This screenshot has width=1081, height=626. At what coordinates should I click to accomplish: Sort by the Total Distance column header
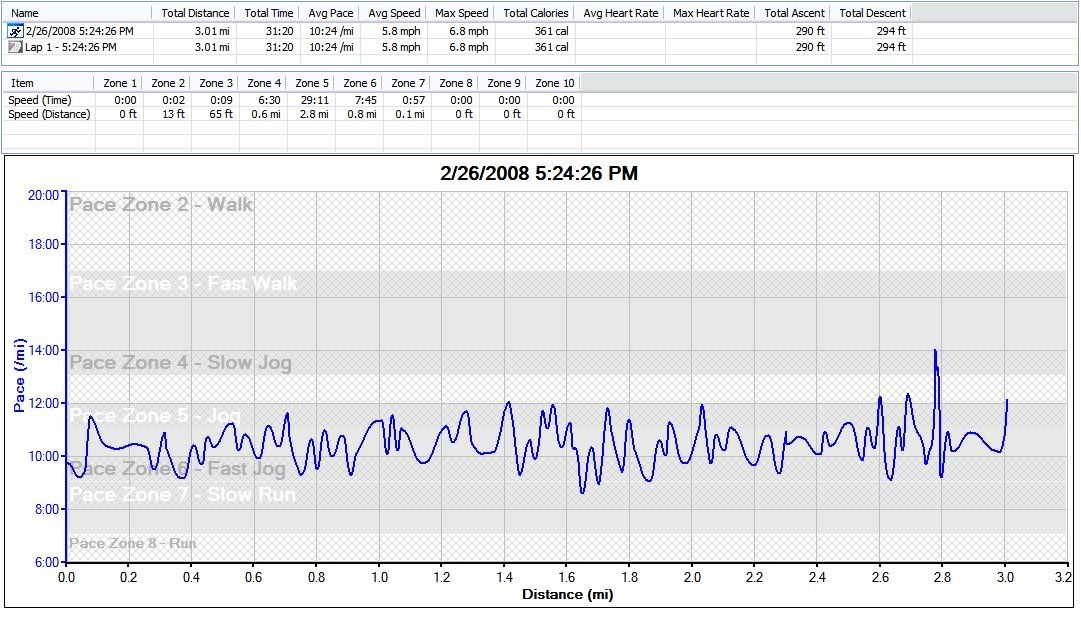[x=195, y=13]
